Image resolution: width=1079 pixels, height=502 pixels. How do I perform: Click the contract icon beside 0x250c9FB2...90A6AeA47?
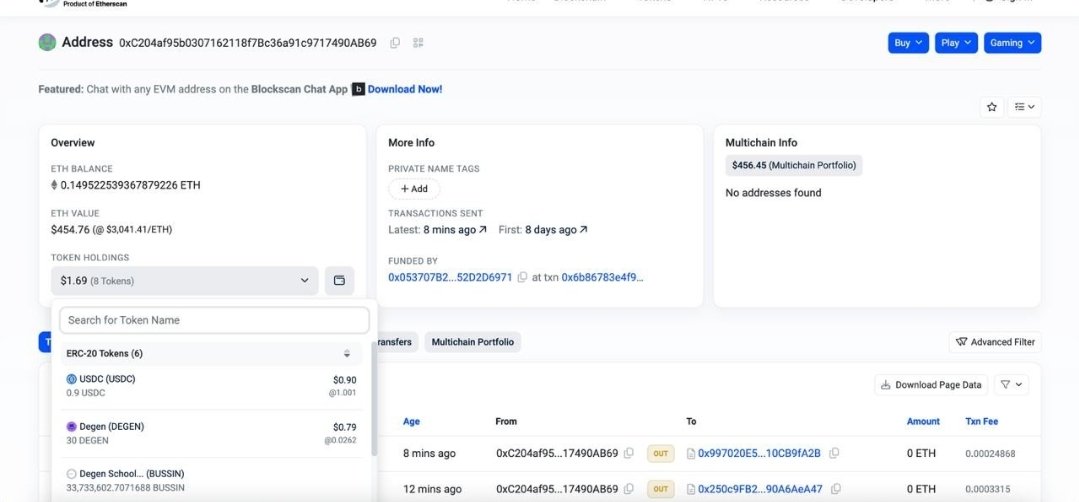[x=691, y=489]
